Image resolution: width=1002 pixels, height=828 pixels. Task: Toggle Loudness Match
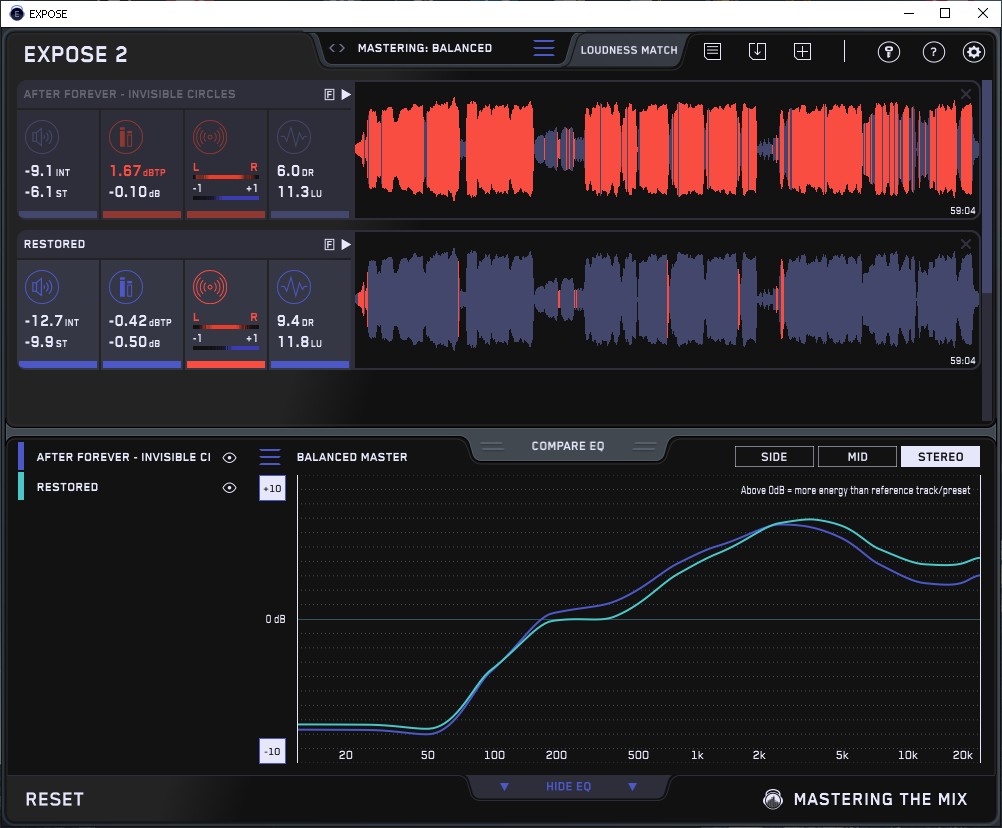[629, 49]
